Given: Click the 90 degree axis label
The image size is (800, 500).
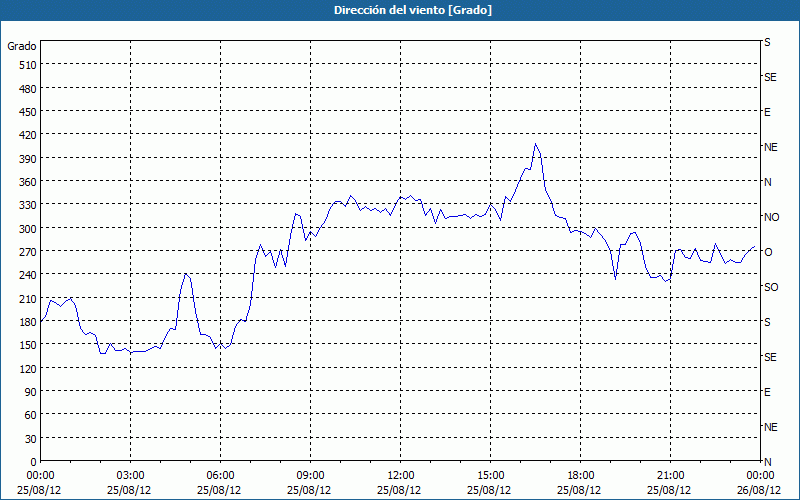Looking at the screenshot, I should pos(31,392).
